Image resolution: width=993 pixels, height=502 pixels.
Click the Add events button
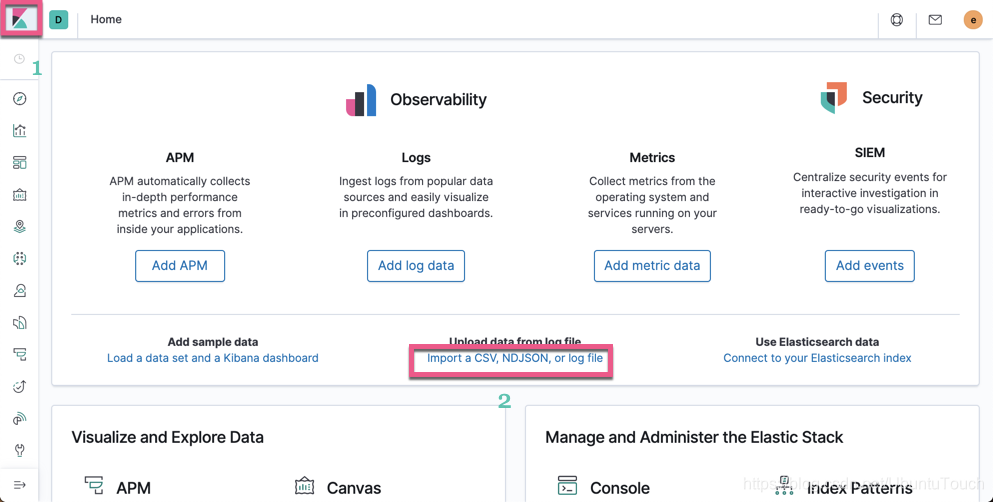(870, 266)
